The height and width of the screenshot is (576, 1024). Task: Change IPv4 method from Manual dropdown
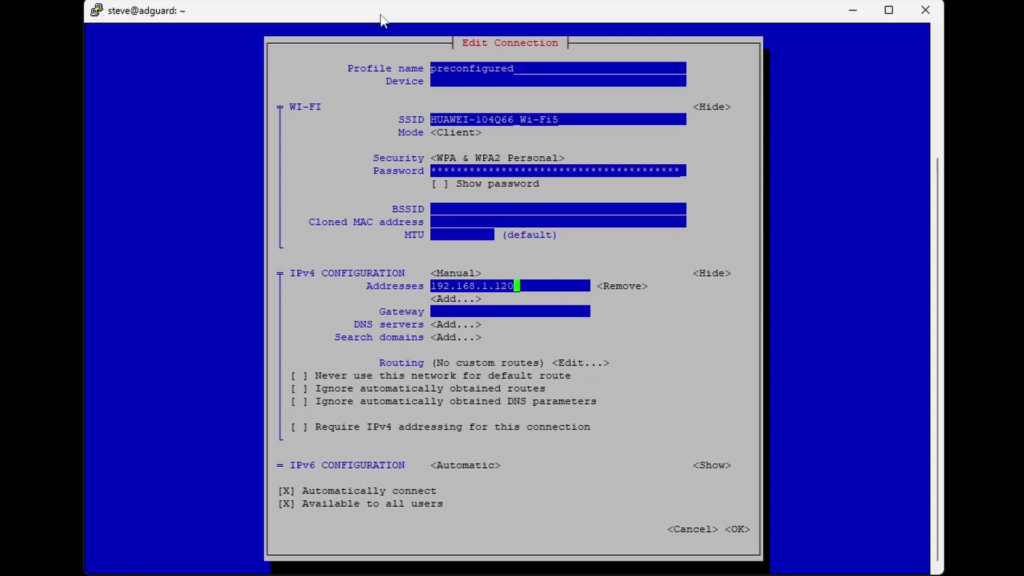455,273
